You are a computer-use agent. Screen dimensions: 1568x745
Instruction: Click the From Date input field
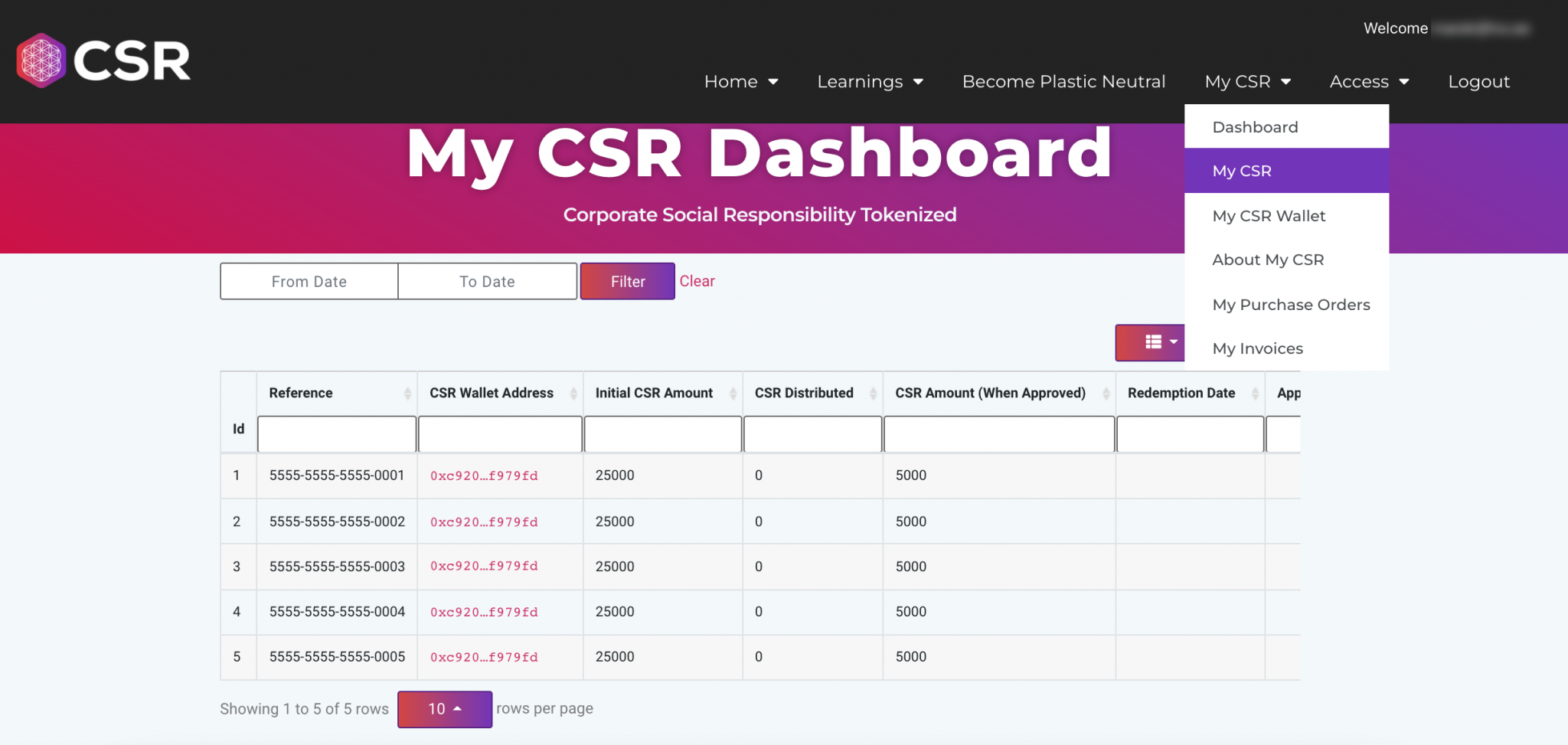309,281
